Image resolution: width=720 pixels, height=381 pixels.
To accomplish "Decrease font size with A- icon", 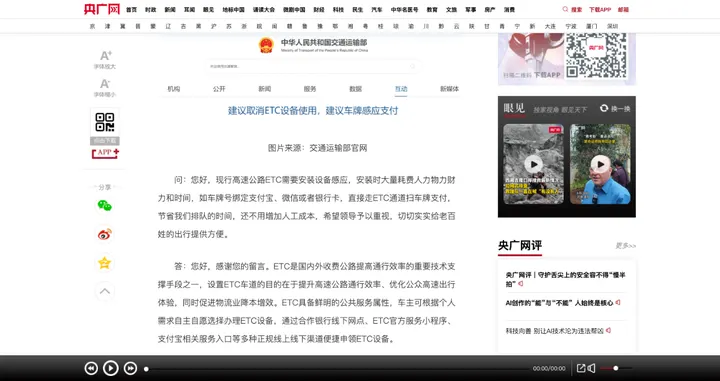I will [105, 84].
